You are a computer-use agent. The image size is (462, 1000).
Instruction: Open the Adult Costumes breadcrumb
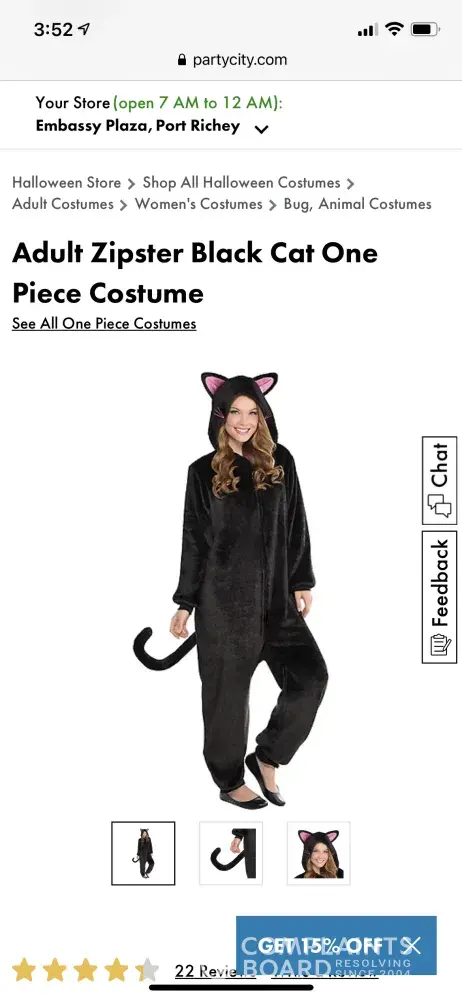click(x=63, y=204)
